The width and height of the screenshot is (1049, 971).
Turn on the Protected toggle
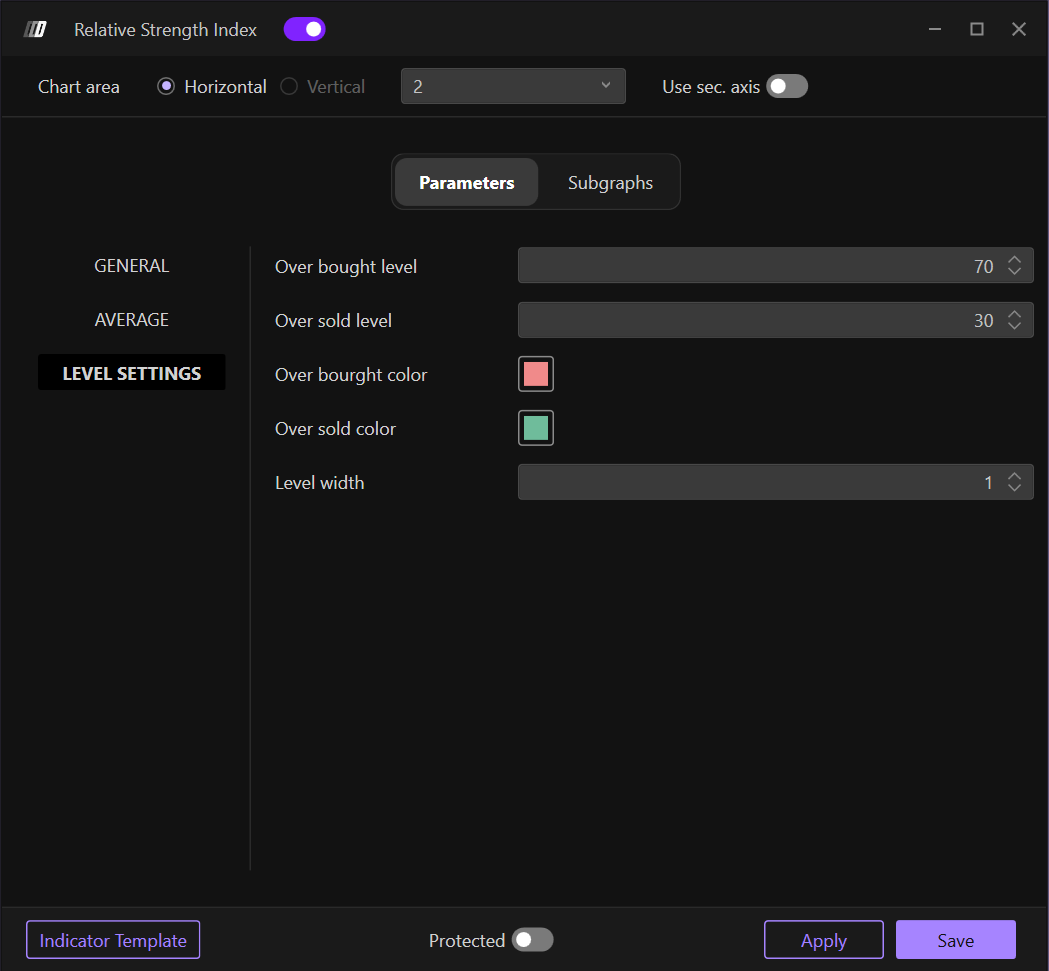[x=532, y=940]
